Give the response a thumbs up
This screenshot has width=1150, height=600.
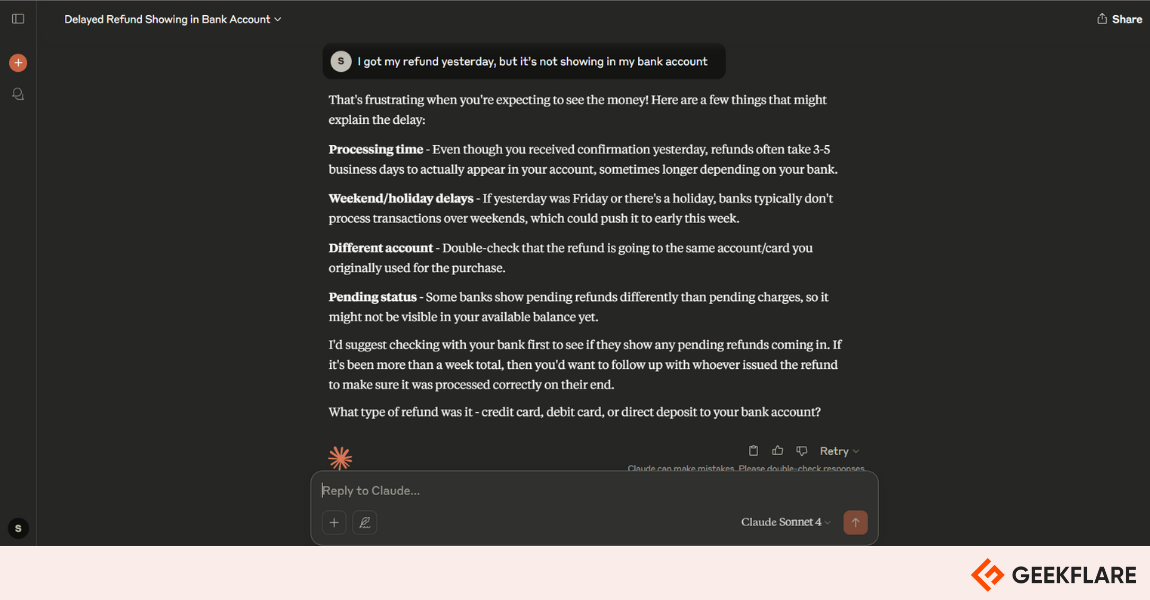pyautogui.click(x=777, y=450)
